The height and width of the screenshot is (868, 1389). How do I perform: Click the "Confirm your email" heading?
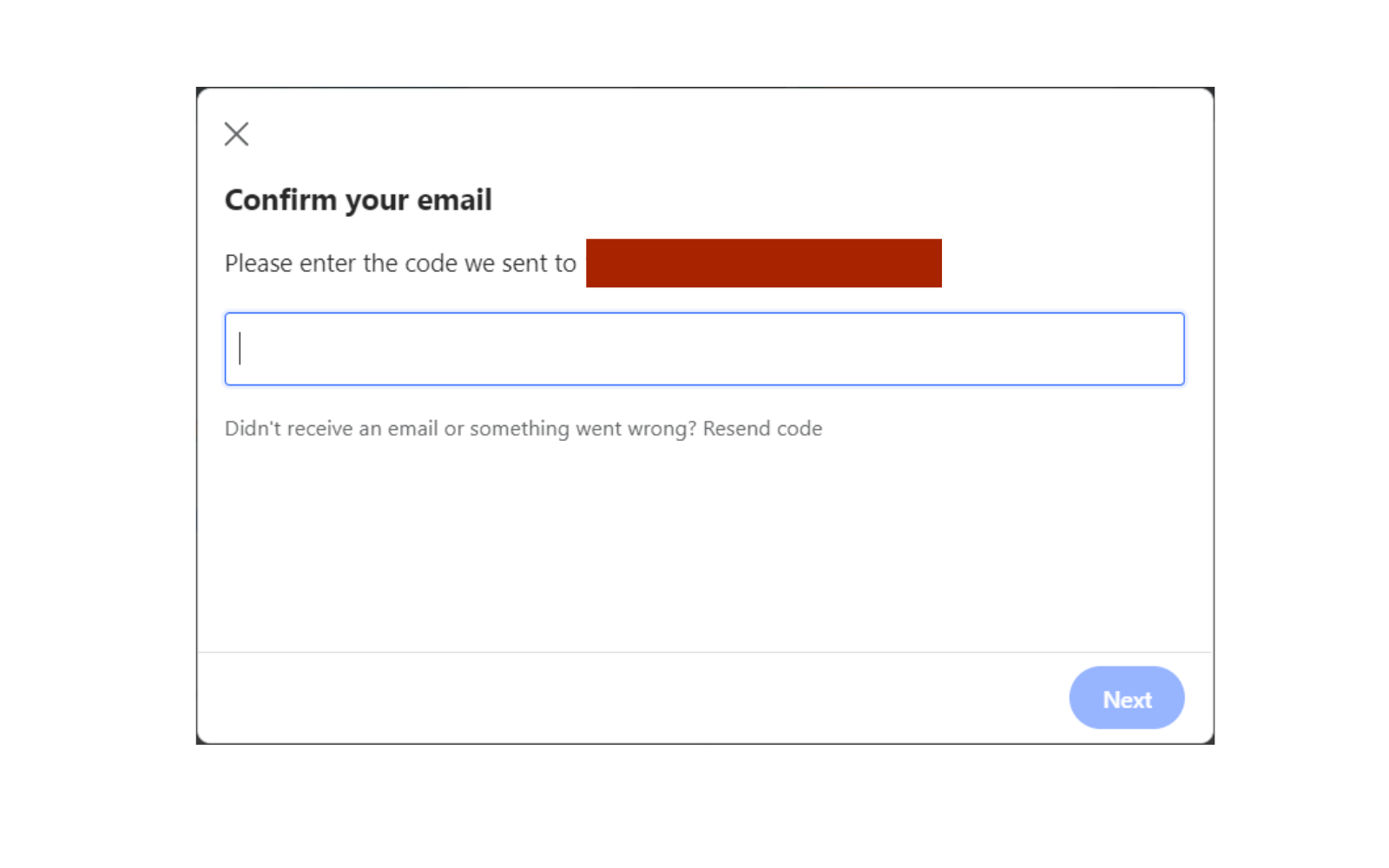click(358, 200)
